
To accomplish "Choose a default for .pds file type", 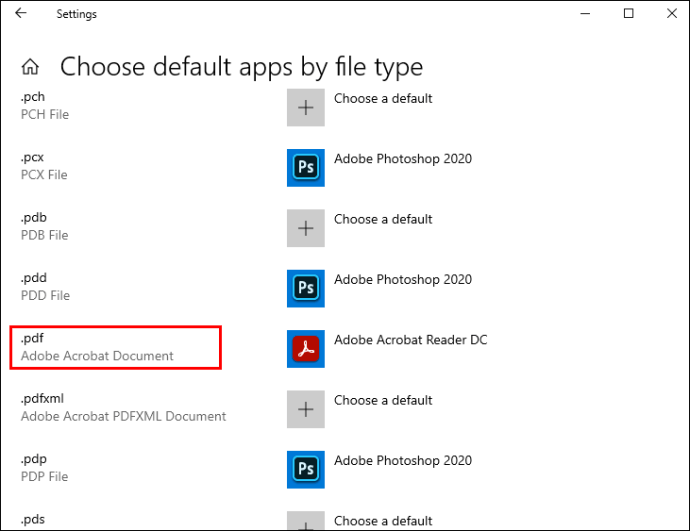I will pos(383,521).
